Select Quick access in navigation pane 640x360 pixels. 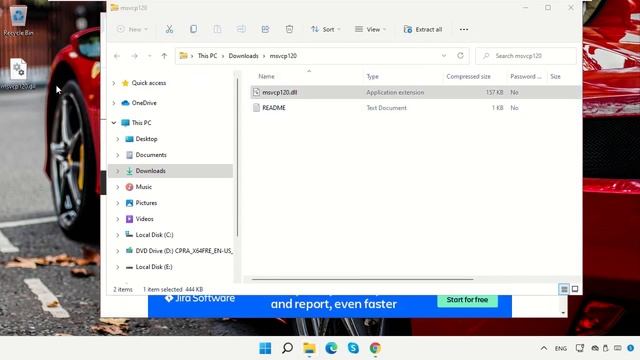149,83
